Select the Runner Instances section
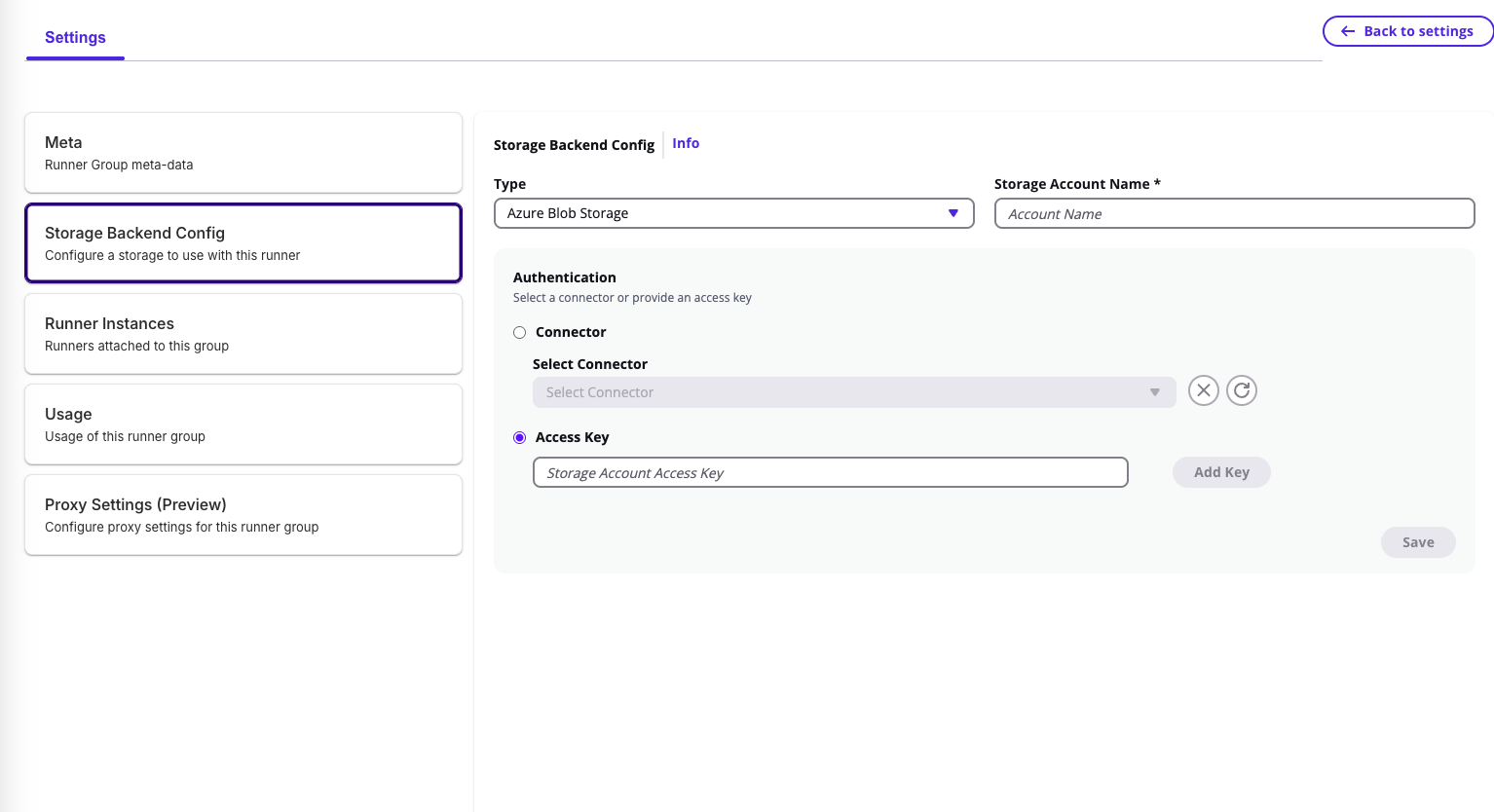1494x812 pixels. 243,333
